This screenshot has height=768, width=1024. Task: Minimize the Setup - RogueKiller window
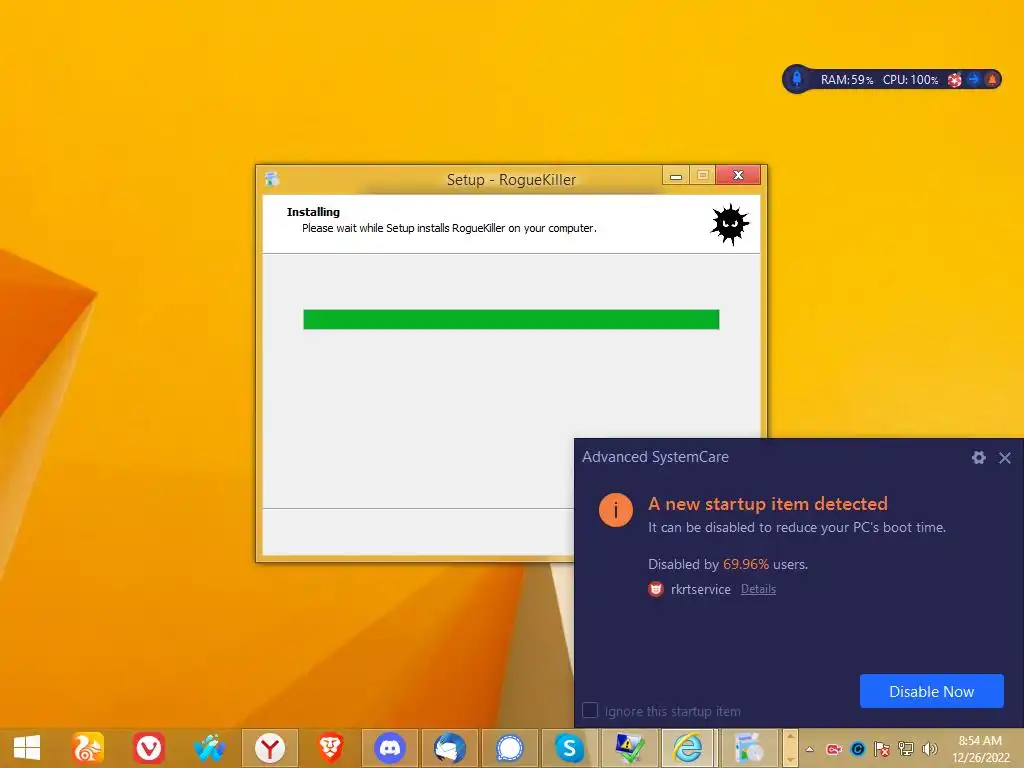tap(676, 175)
